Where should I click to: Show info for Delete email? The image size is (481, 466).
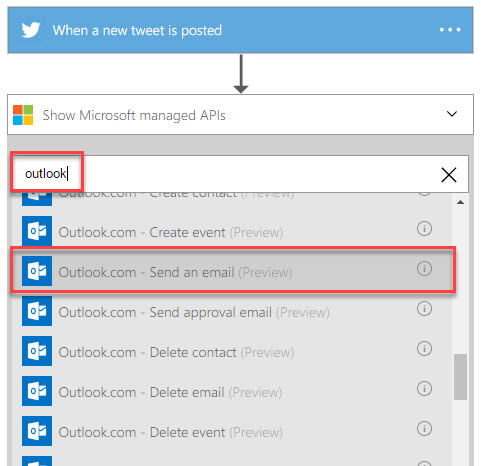(x=424, y=388)
